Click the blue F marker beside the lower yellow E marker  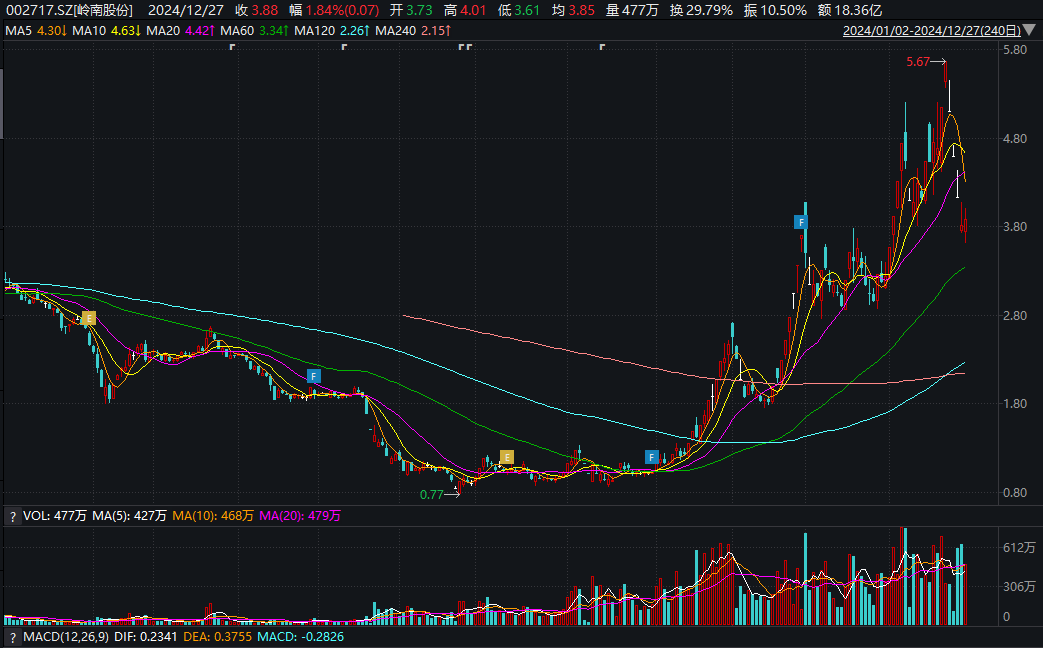pyautogui.click(x=652, y=457)
